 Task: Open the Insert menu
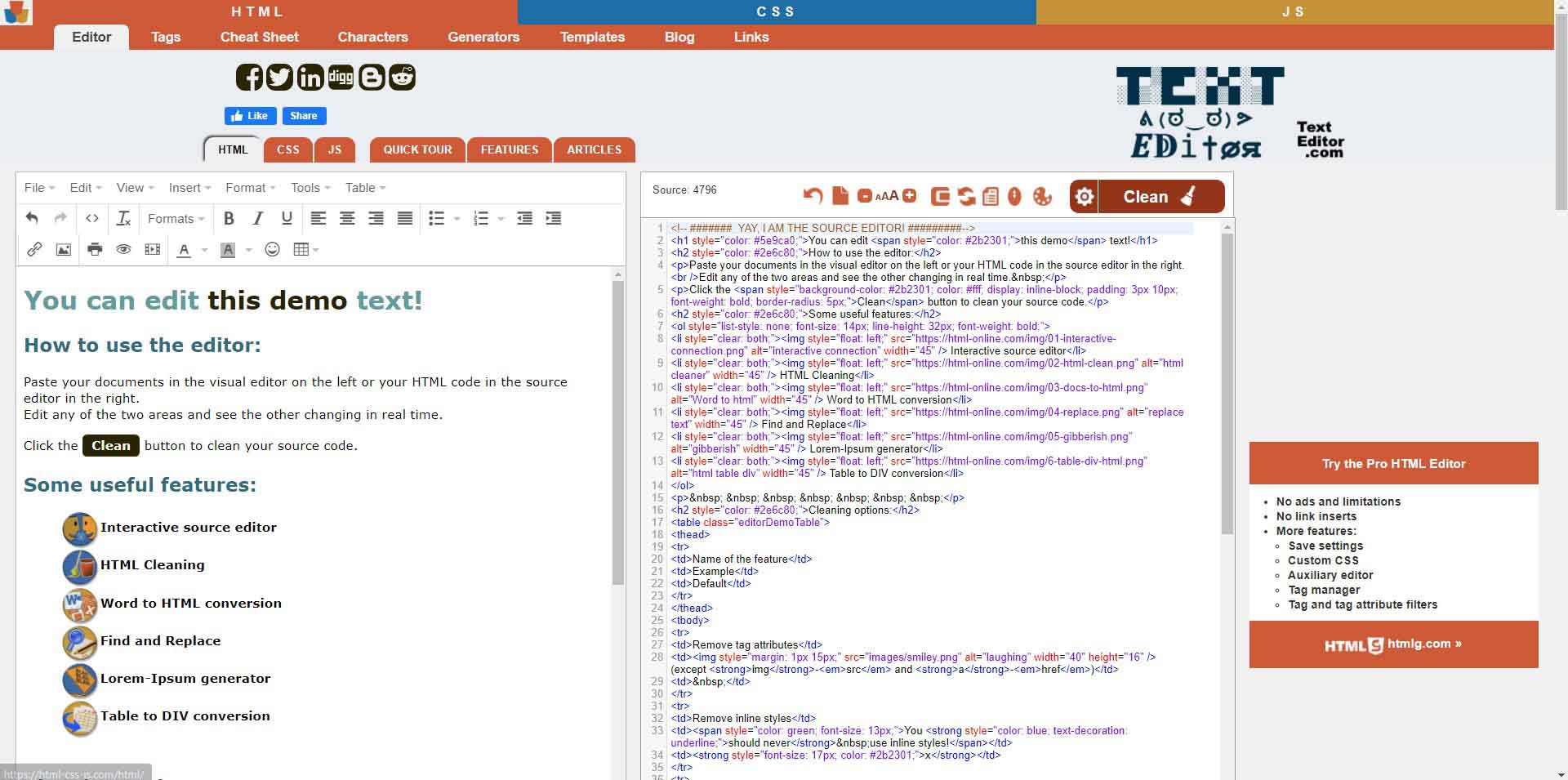coord(189,188)
